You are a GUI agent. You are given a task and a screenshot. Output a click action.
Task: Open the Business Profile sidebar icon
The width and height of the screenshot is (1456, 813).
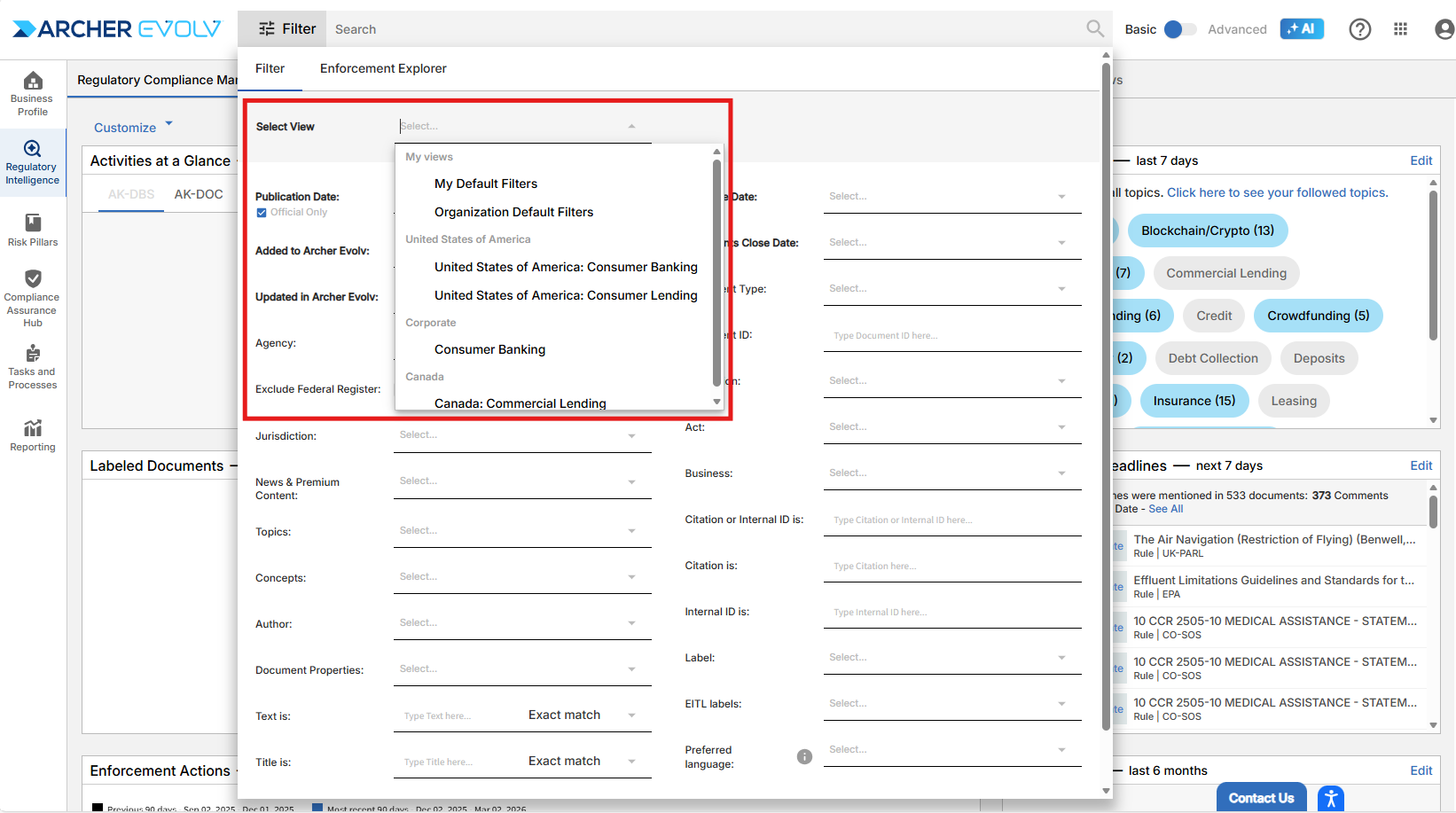pos(32,93)
